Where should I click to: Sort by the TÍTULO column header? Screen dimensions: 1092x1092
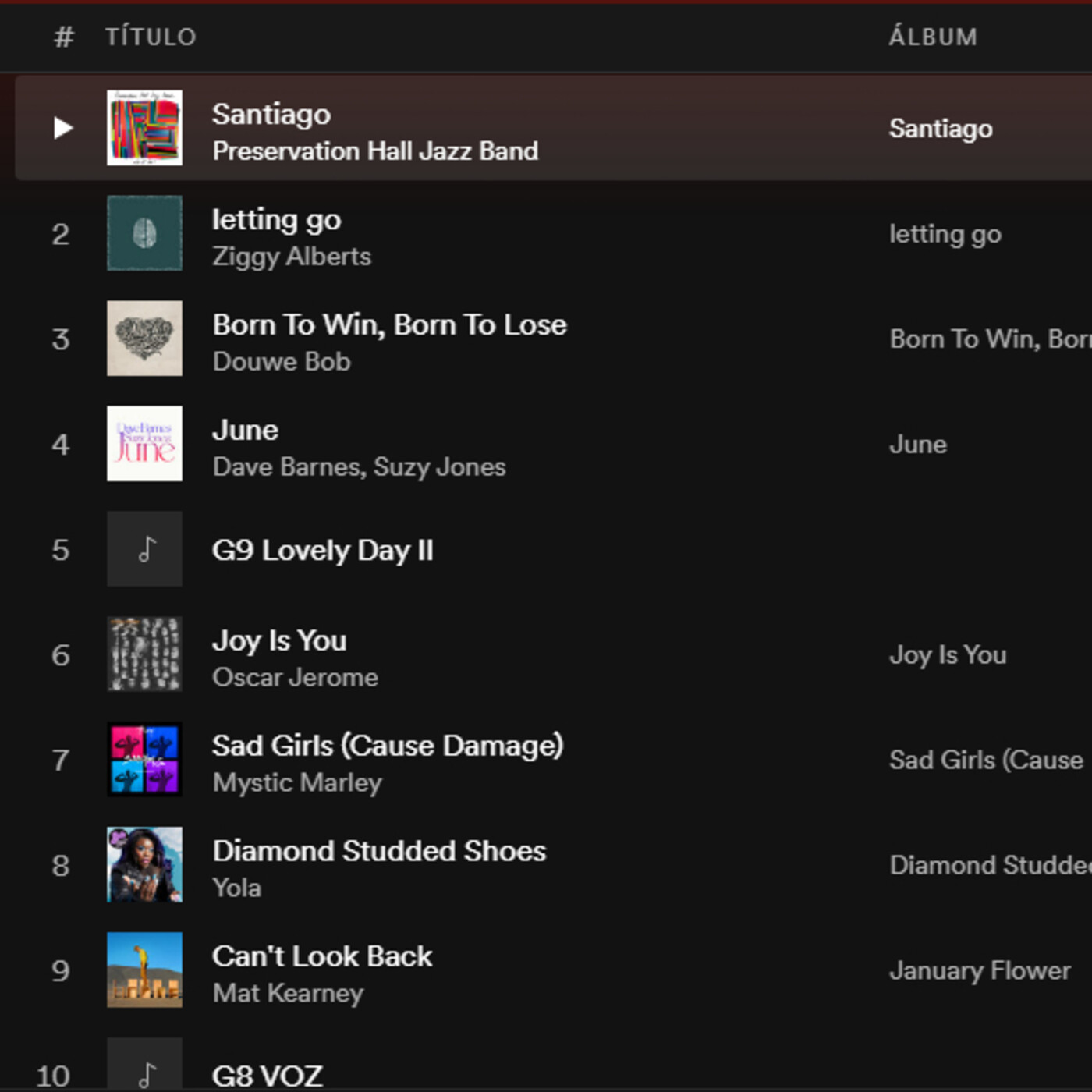click(151, 37)
